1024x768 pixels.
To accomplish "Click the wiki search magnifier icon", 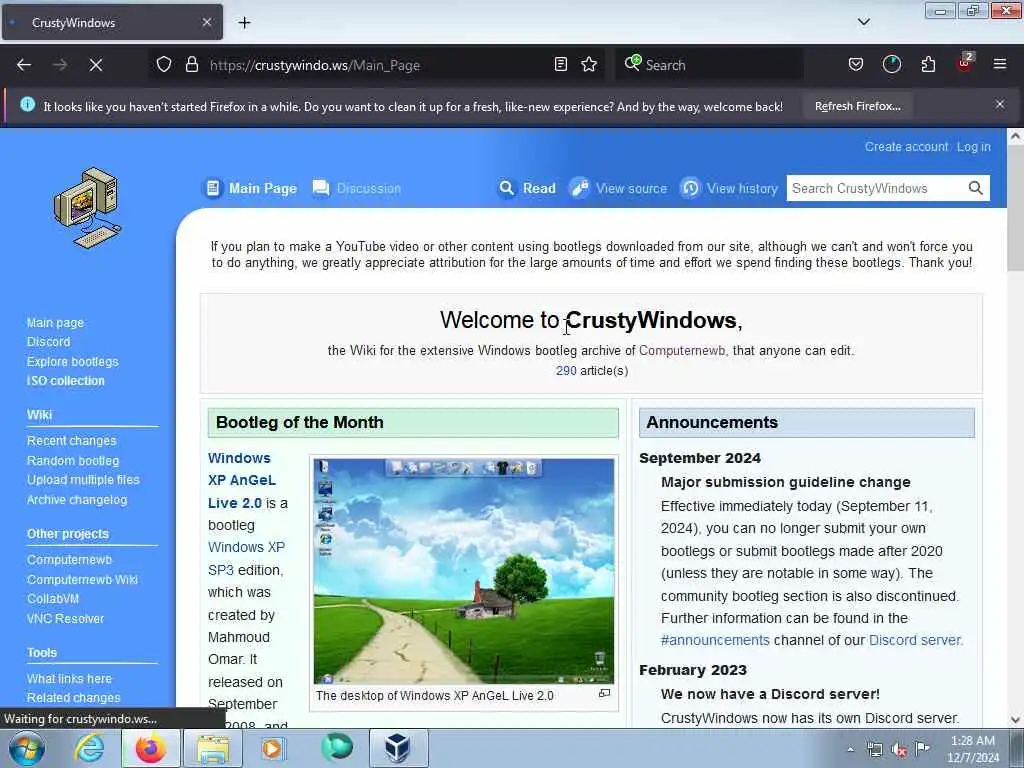I will tap(976, 188).
